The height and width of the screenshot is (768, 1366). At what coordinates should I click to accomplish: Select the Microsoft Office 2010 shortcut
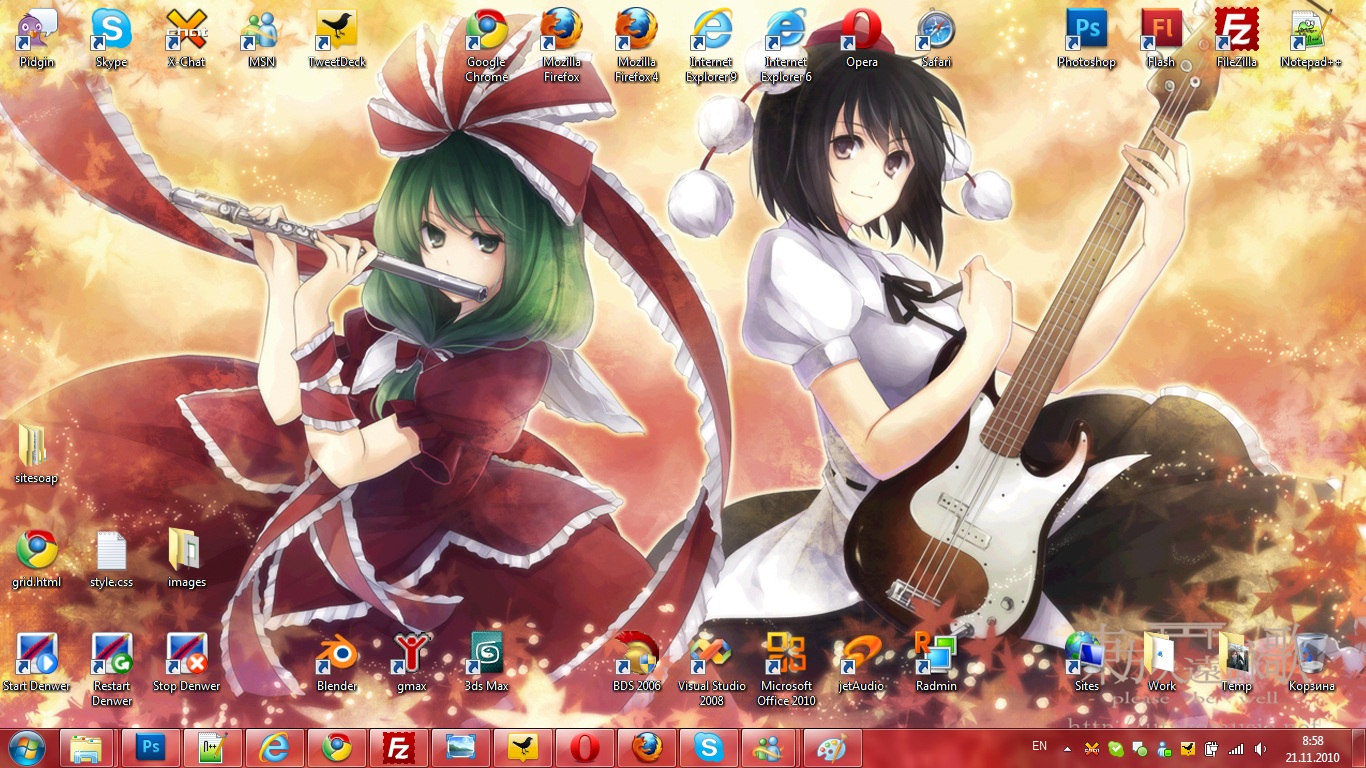click(x=787, y=670)
